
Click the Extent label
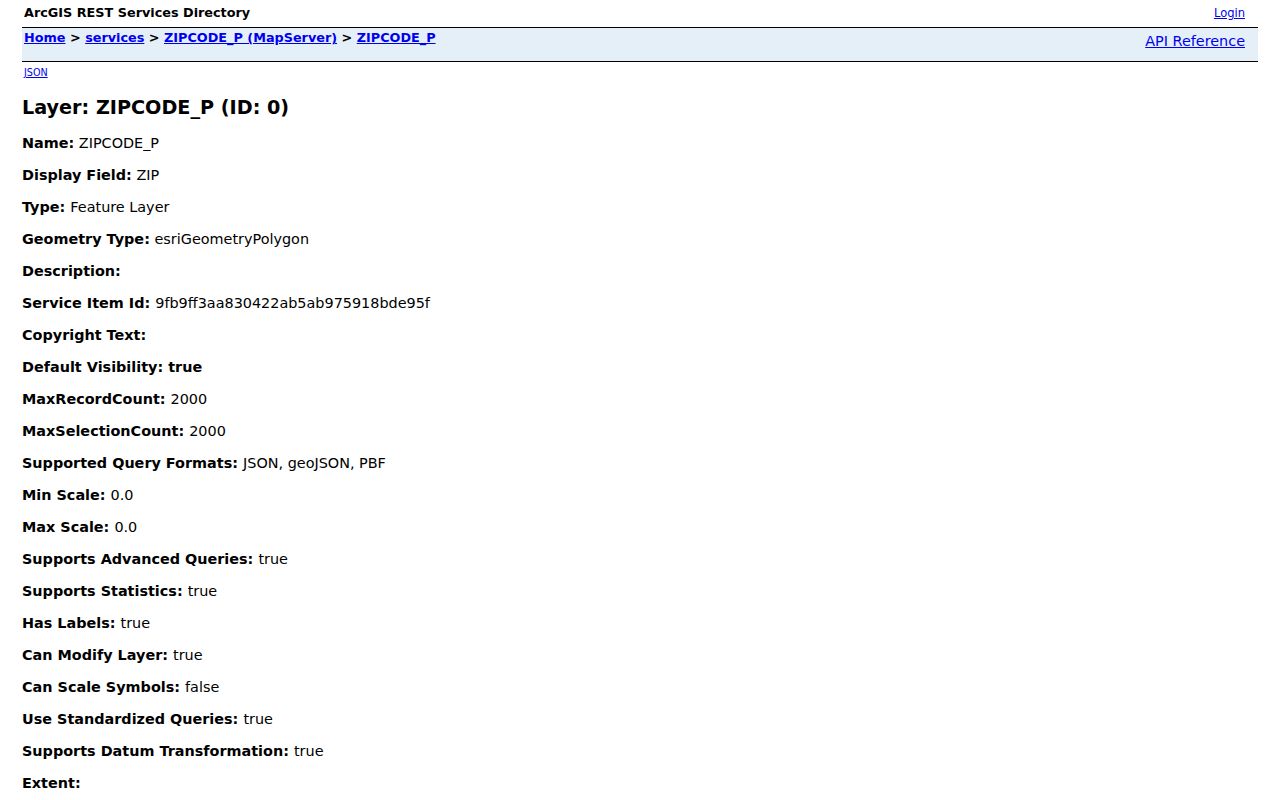pos(51,783)
